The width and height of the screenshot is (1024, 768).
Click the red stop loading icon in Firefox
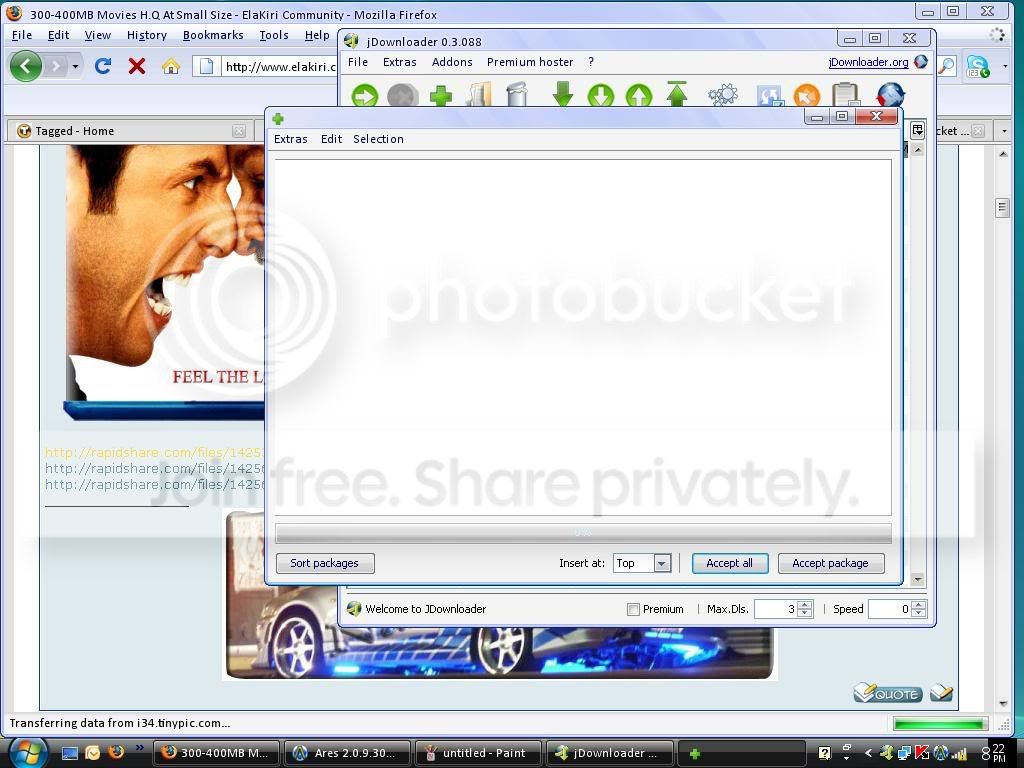coord(136,66)
